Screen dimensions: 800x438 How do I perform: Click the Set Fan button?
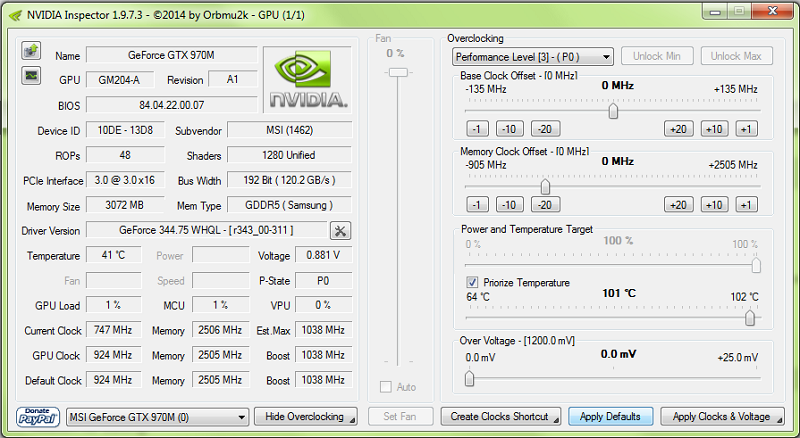coord(401,417)
